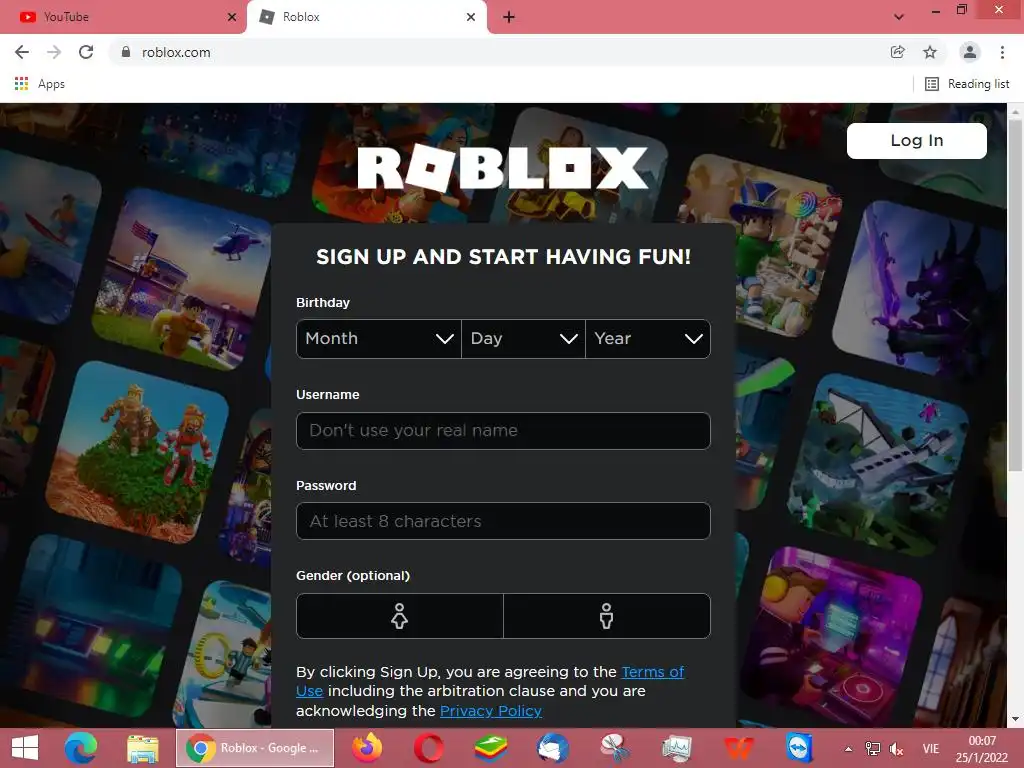Open the Privacy Policy link
This screenshot has height=768, width=1024.
tap(491, 711)
